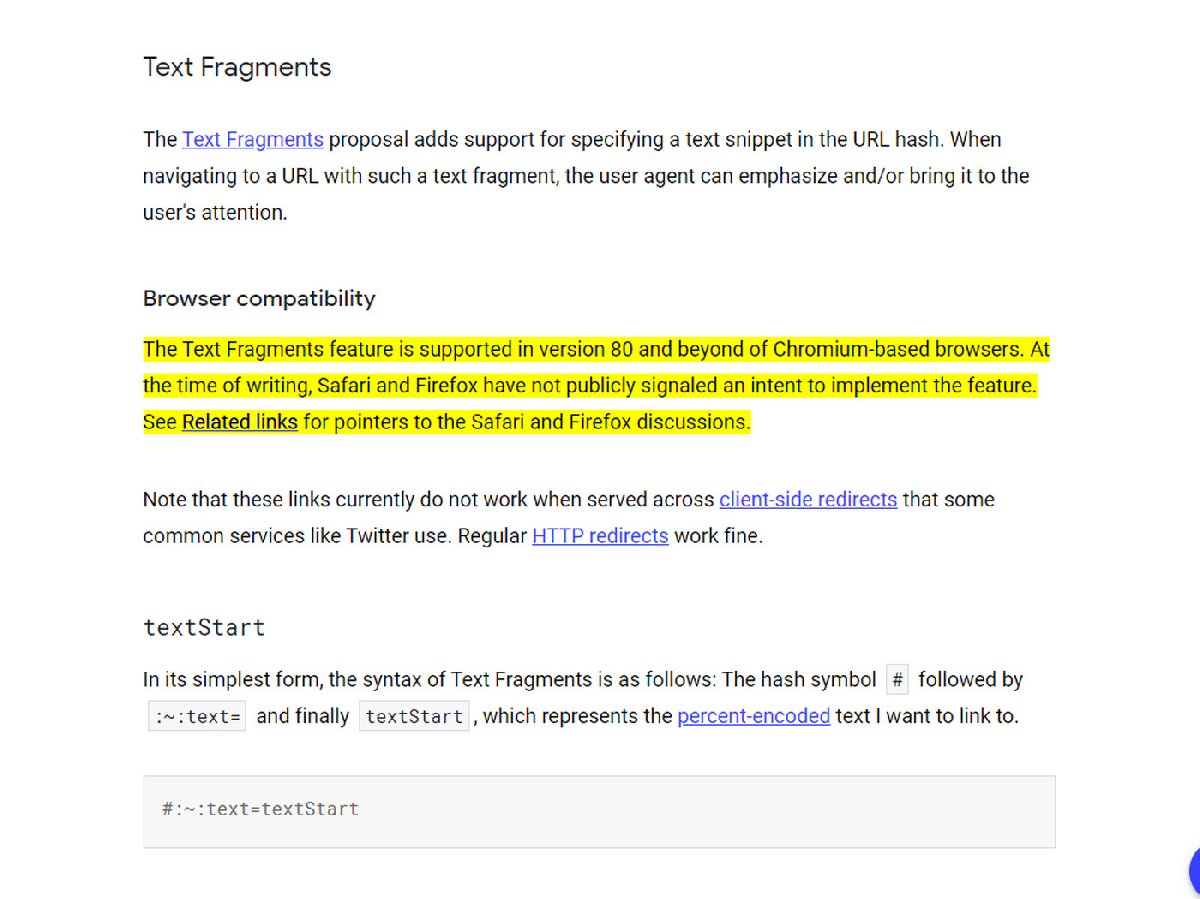Click the Text Fragments page heading
This screenshot has width=1200, height=899.
click(x=237, y=68)
